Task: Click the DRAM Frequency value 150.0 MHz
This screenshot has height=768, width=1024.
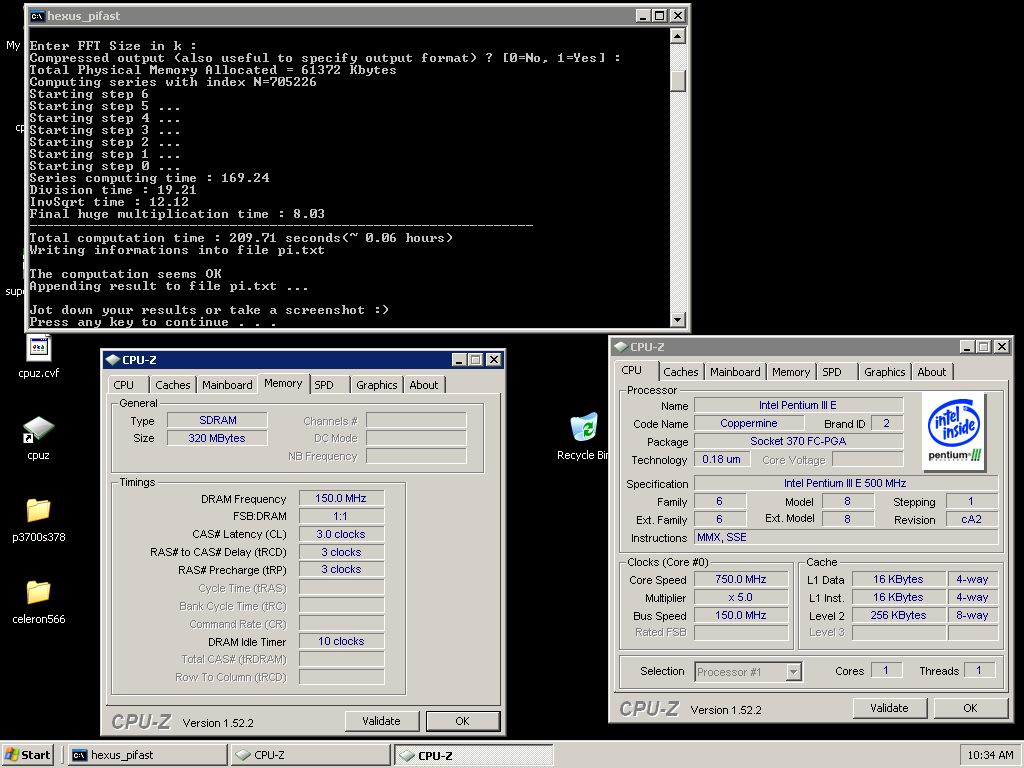Action: click(x=341, y=498)
